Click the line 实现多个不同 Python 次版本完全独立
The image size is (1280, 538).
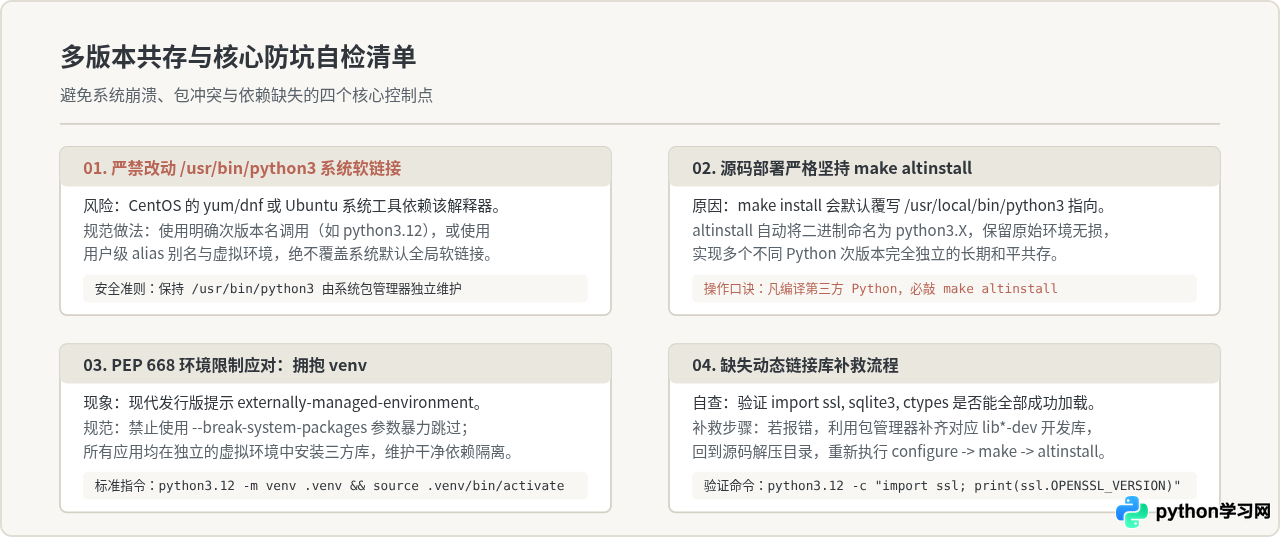[876, 254]
